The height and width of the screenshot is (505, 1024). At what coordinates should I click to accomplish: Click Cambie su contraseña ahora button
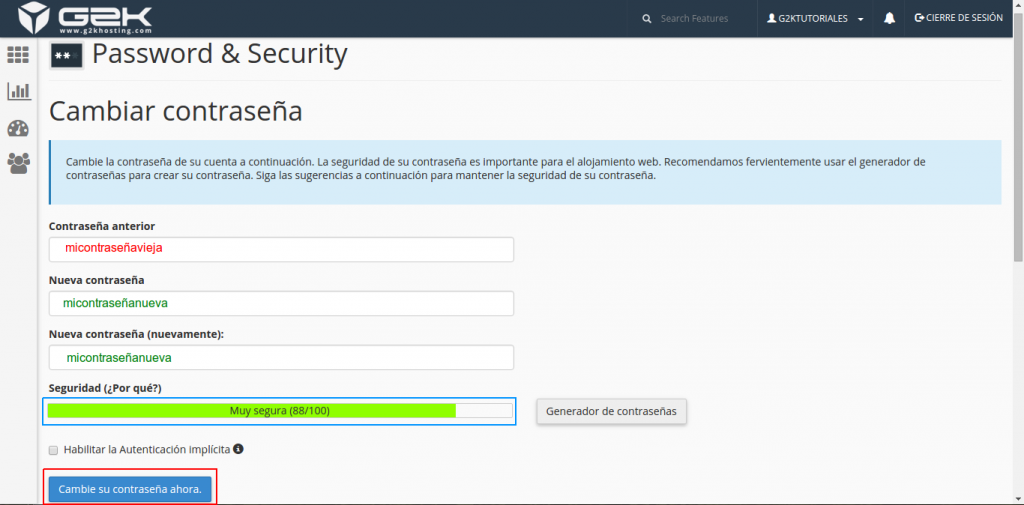click(x=130, y=489)
